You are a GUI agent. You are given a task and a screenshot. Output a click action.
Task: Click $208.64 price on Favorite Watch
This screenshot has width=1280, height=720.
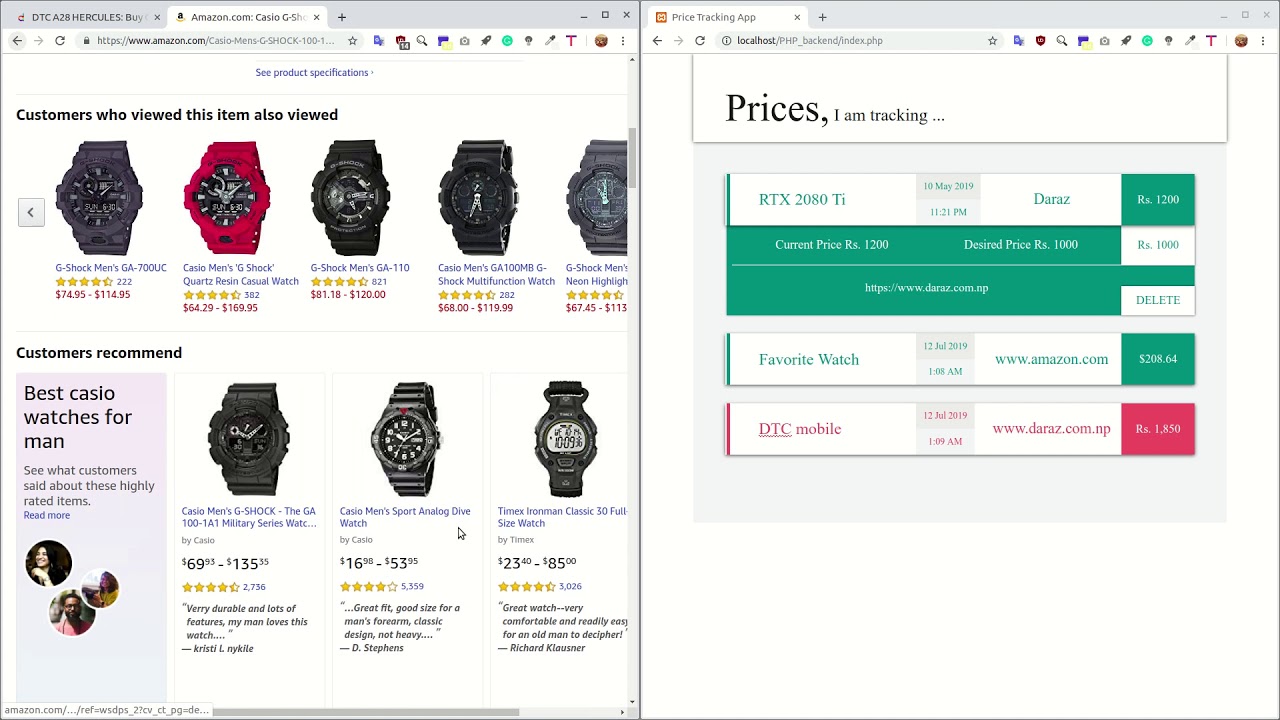(x=1158, y=359)
